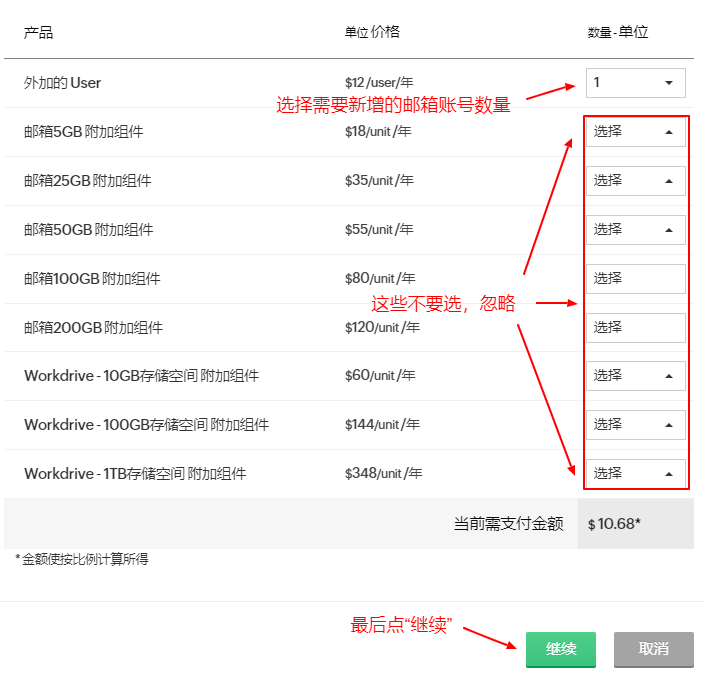This screenshot has width=704, height=681.
Task: Open the 外加的 User quantity dropdown
Action: point(635,83)
